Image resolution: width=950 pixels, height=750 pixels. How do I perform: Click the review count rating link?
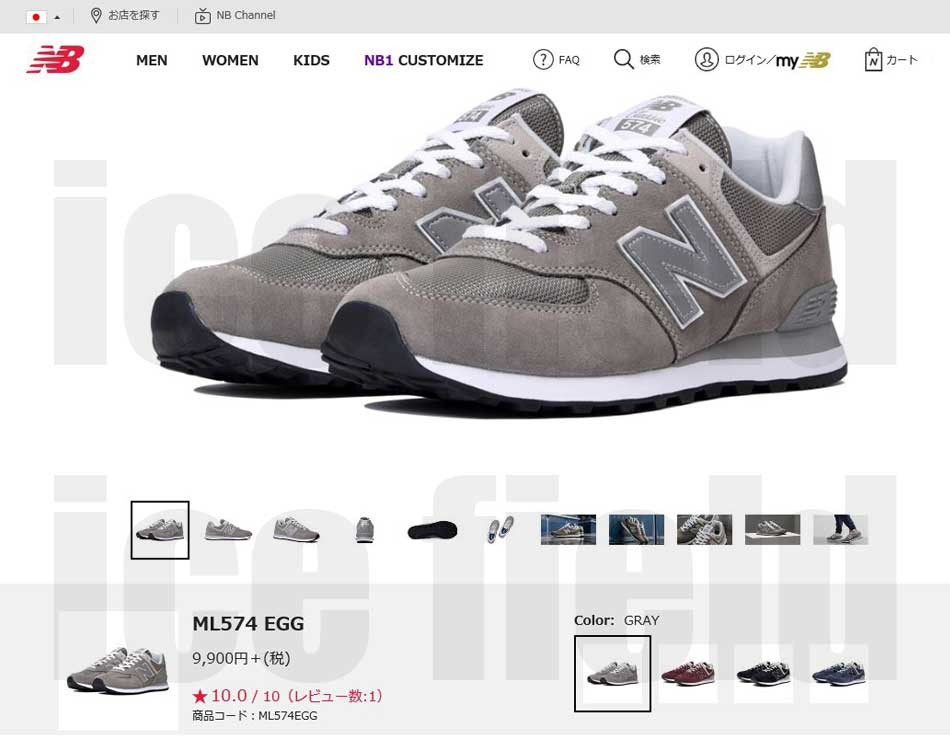[288, 695]
